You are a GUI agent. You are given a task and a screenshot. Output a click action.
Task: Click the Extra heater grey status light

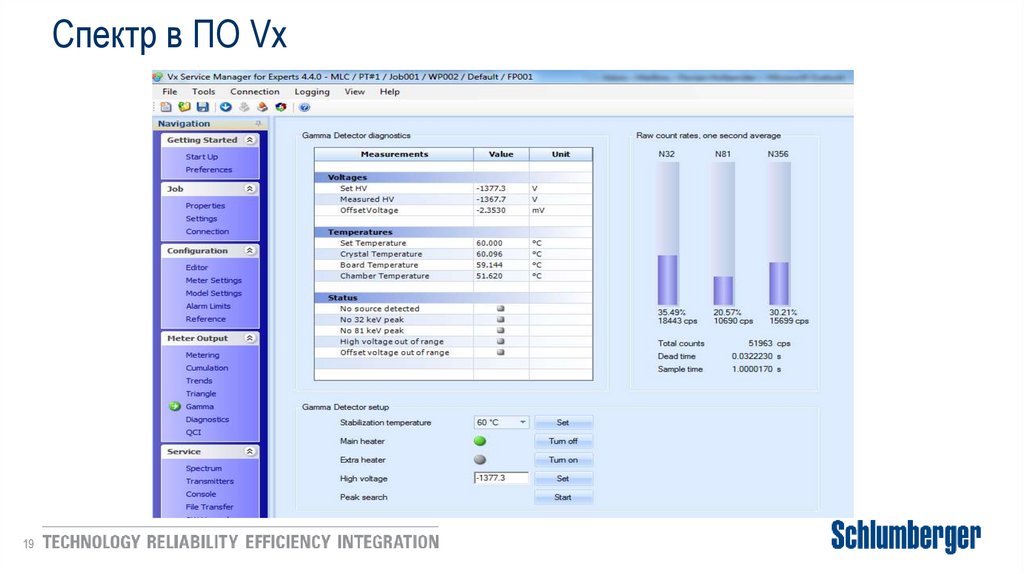pyautogui.click(x=480, y=460)
